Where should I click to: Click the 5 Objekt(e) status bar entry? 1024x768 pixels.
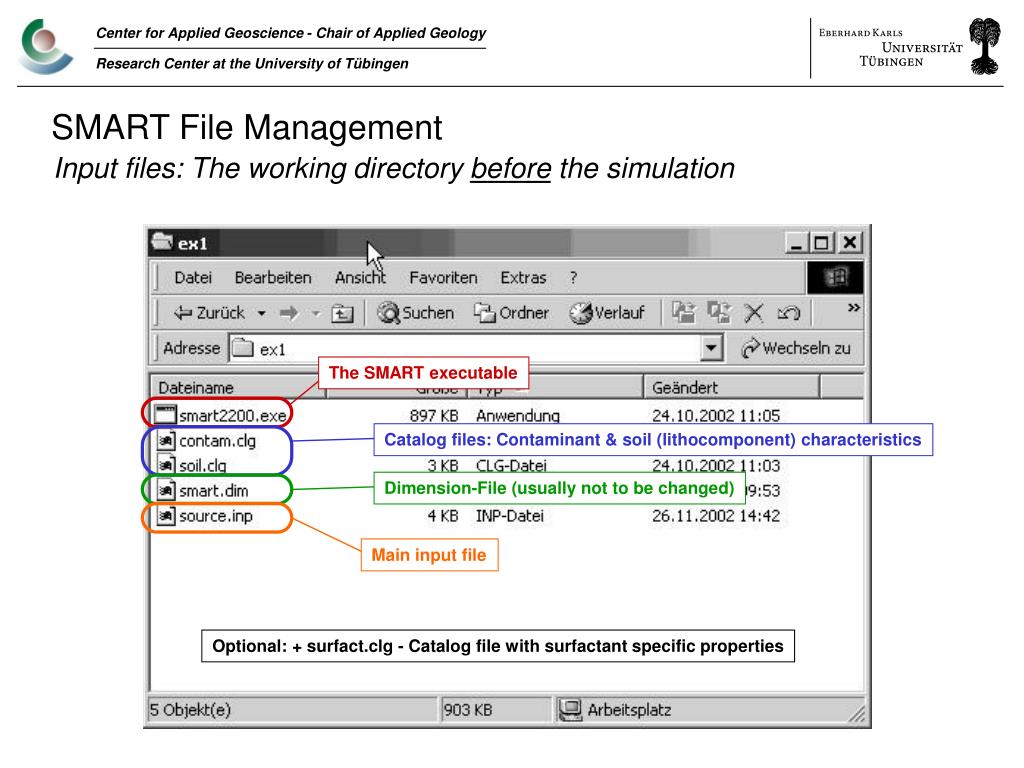tap(190, 709)
